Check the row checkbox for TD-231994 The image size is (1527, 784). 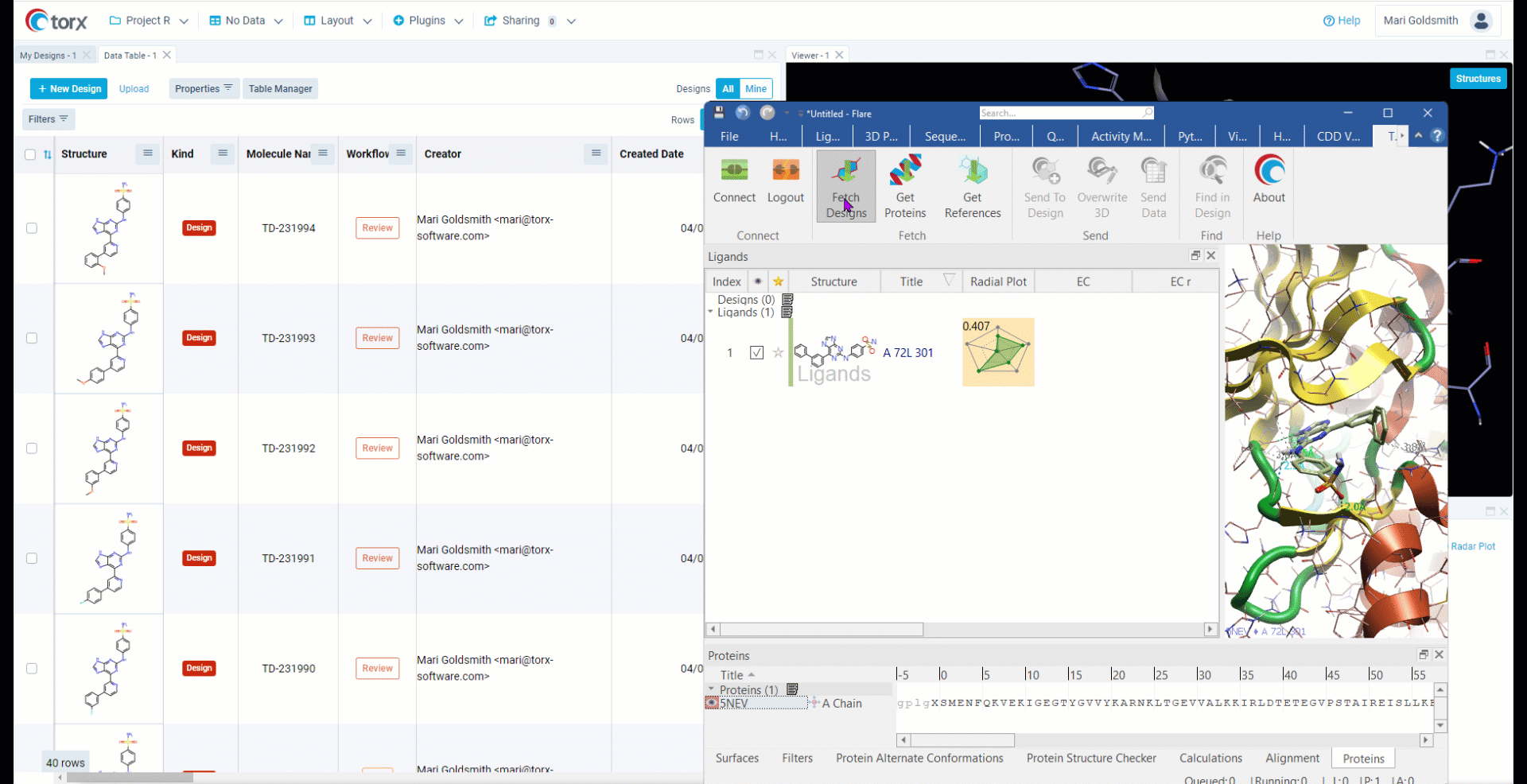coord(32,228)
